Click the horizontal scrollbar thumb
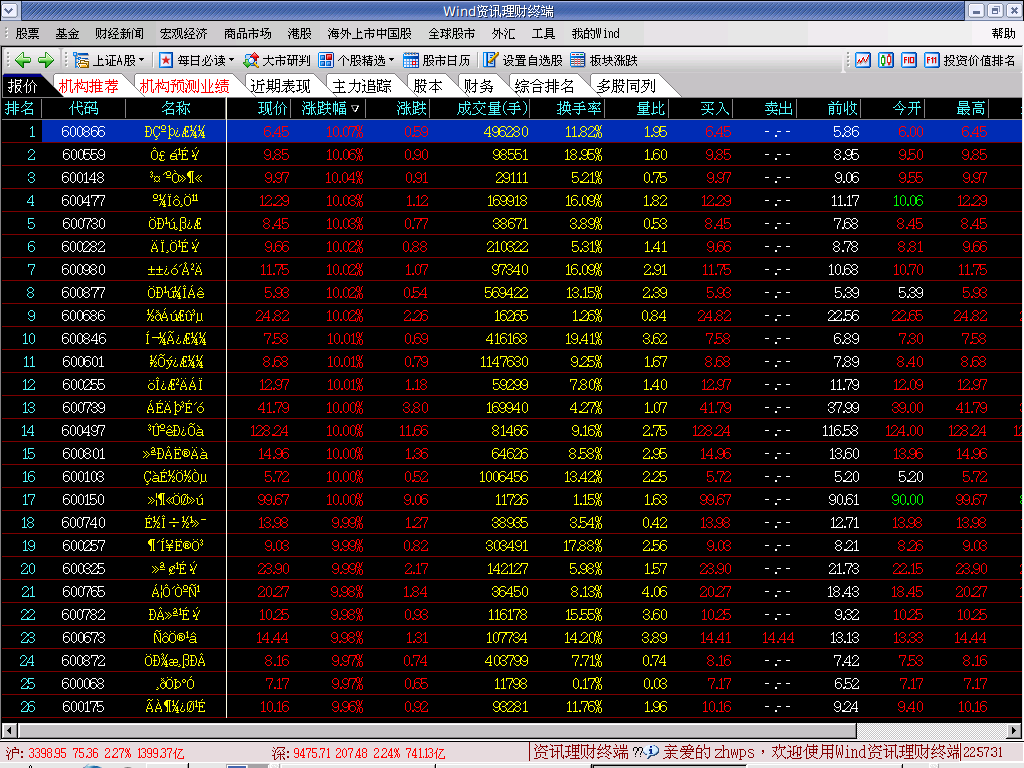This screenshot has width=1024, height=768. [437, 730]
